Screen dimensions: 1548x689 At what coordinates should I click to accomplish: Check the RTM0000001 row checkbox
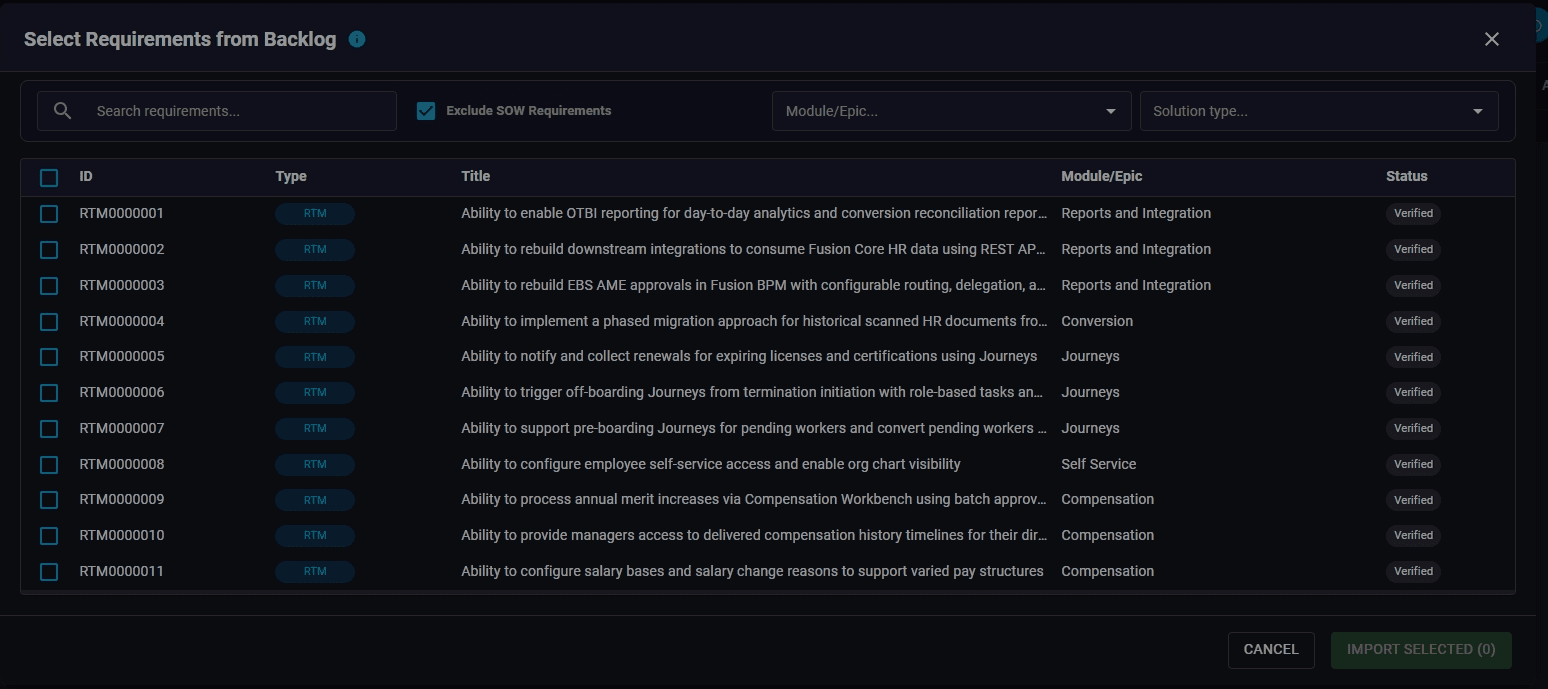pos(49,214)
